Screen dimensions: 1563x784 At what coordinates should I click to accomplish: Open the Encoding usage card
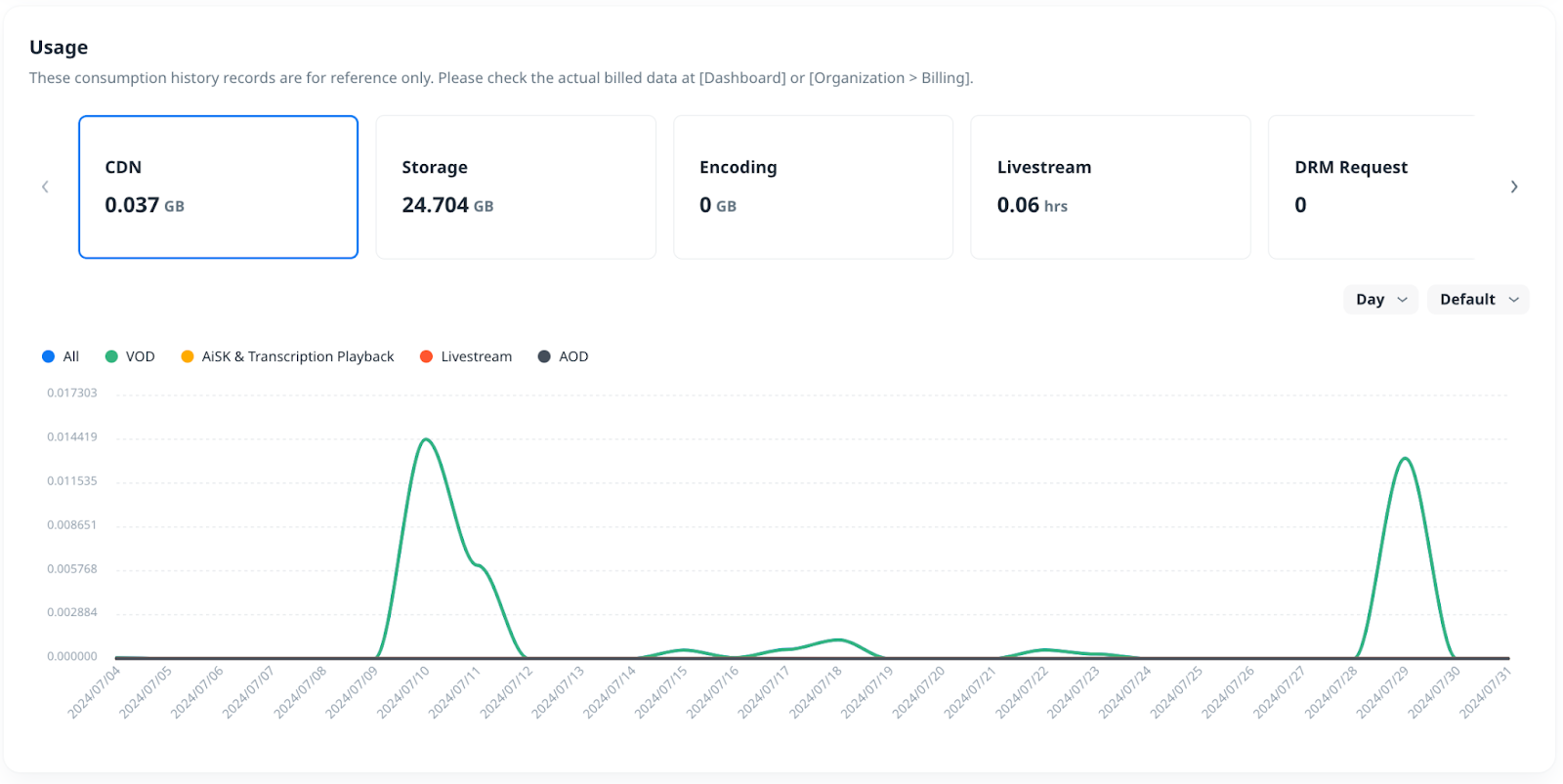click(813, 186)
